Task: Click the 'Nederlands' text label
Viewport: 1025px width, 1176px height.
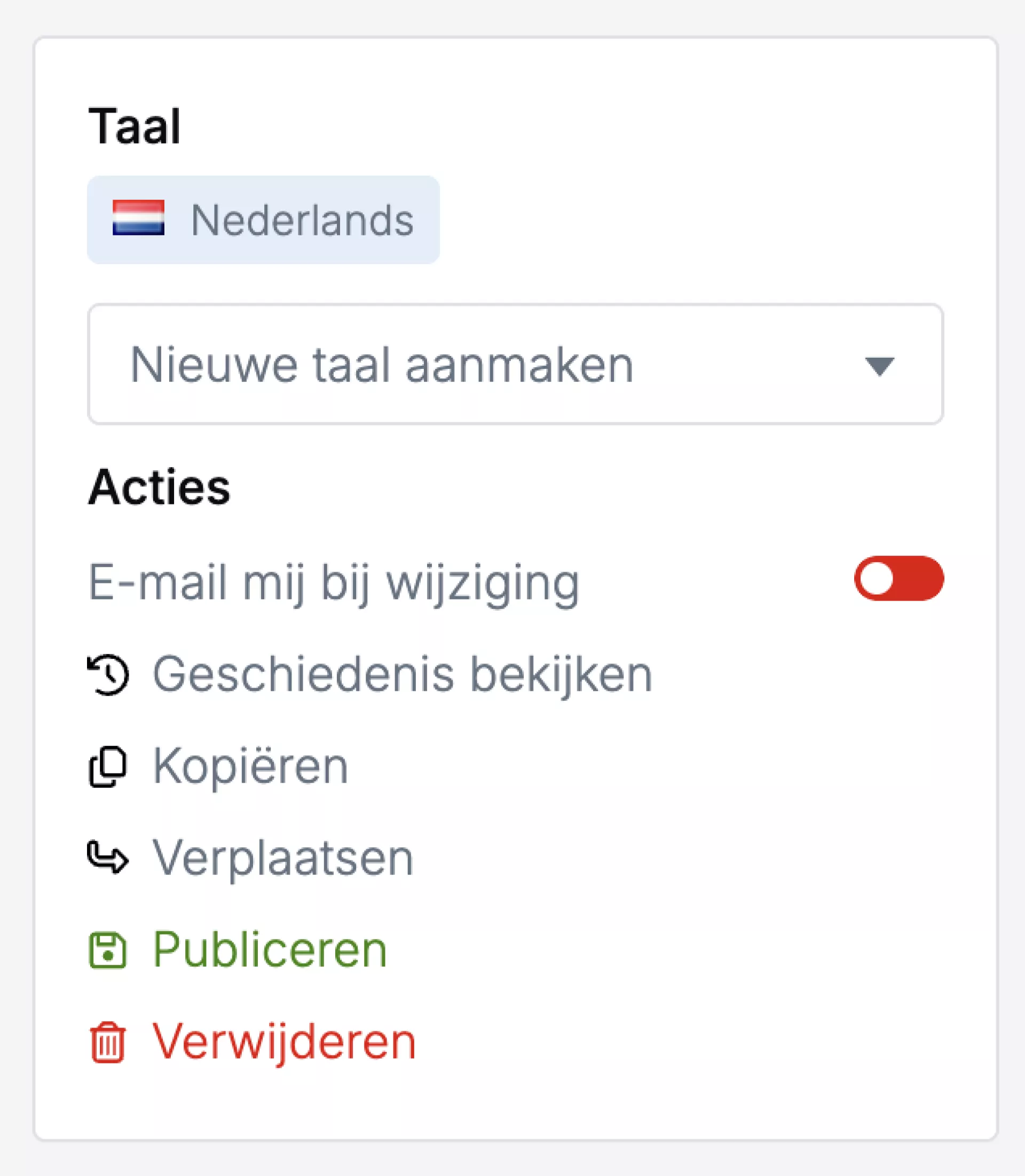Action: coord(302,220)
